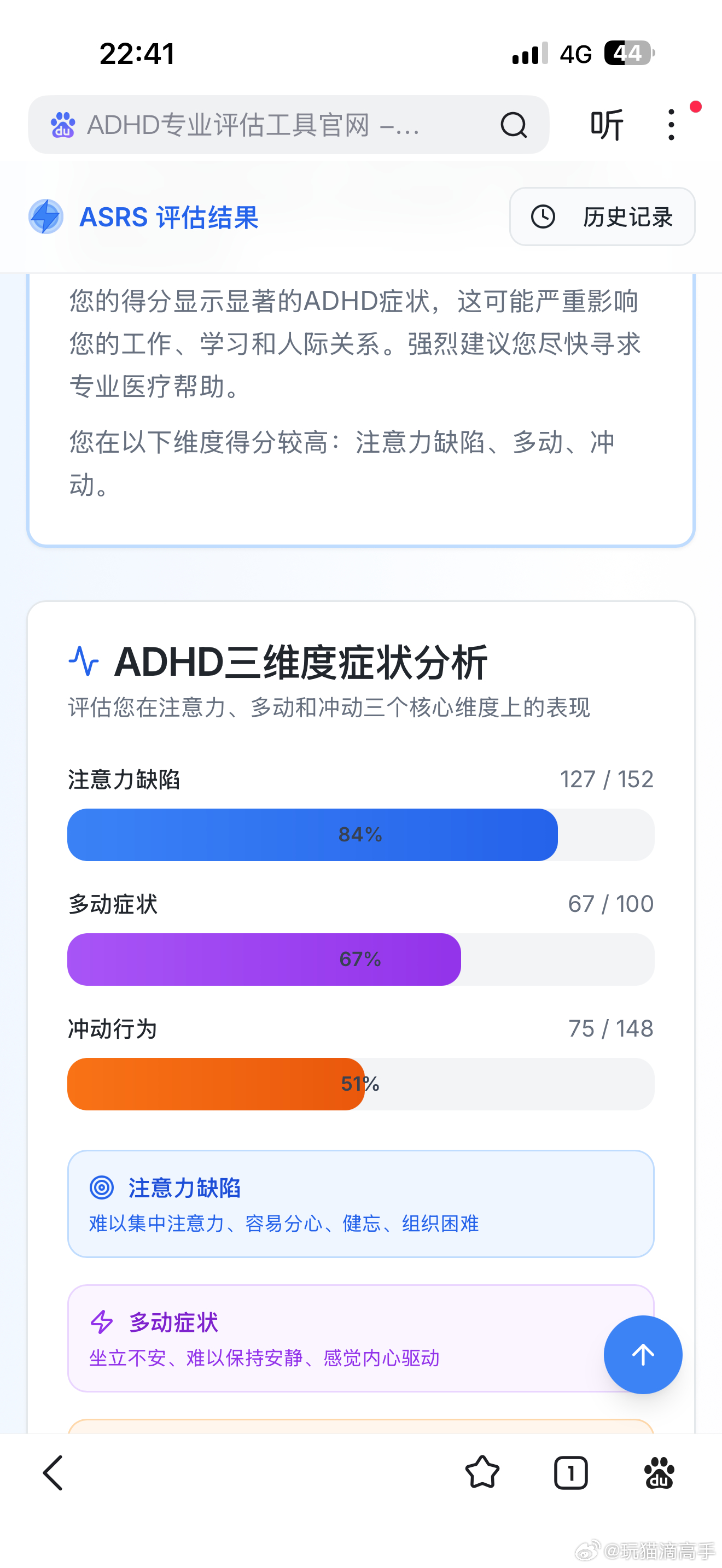Select the 注意力缺陷 description card
722x1568 pixels.
[360, 1203]
